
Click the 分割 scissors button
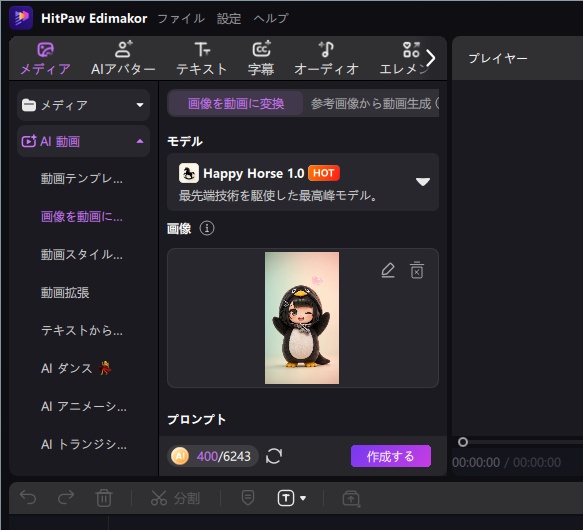(x=175, y=498)
